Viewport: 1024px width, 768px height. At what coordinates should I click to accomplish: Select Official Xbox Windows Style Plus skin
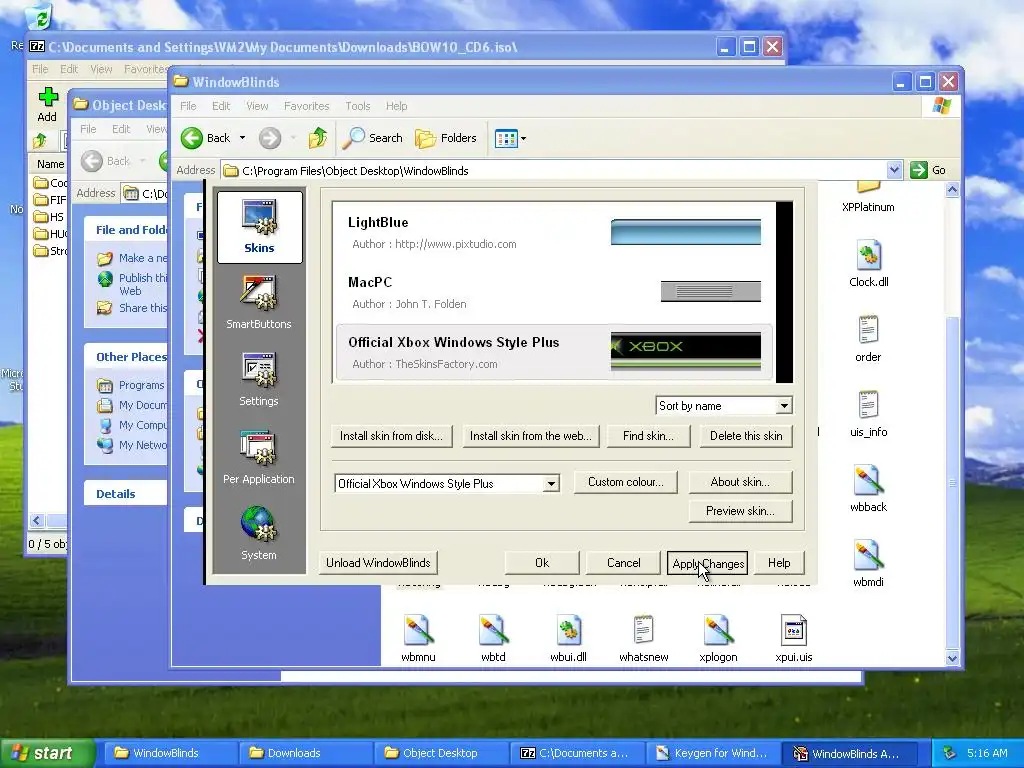pyautogui.click(x=554, y=353)
